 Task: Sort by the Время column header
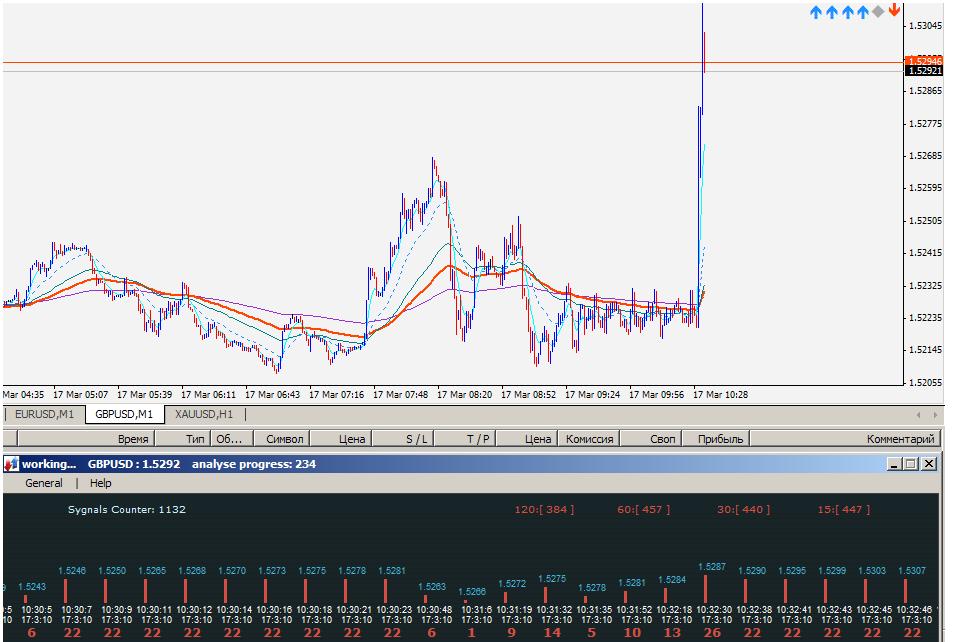87,439
